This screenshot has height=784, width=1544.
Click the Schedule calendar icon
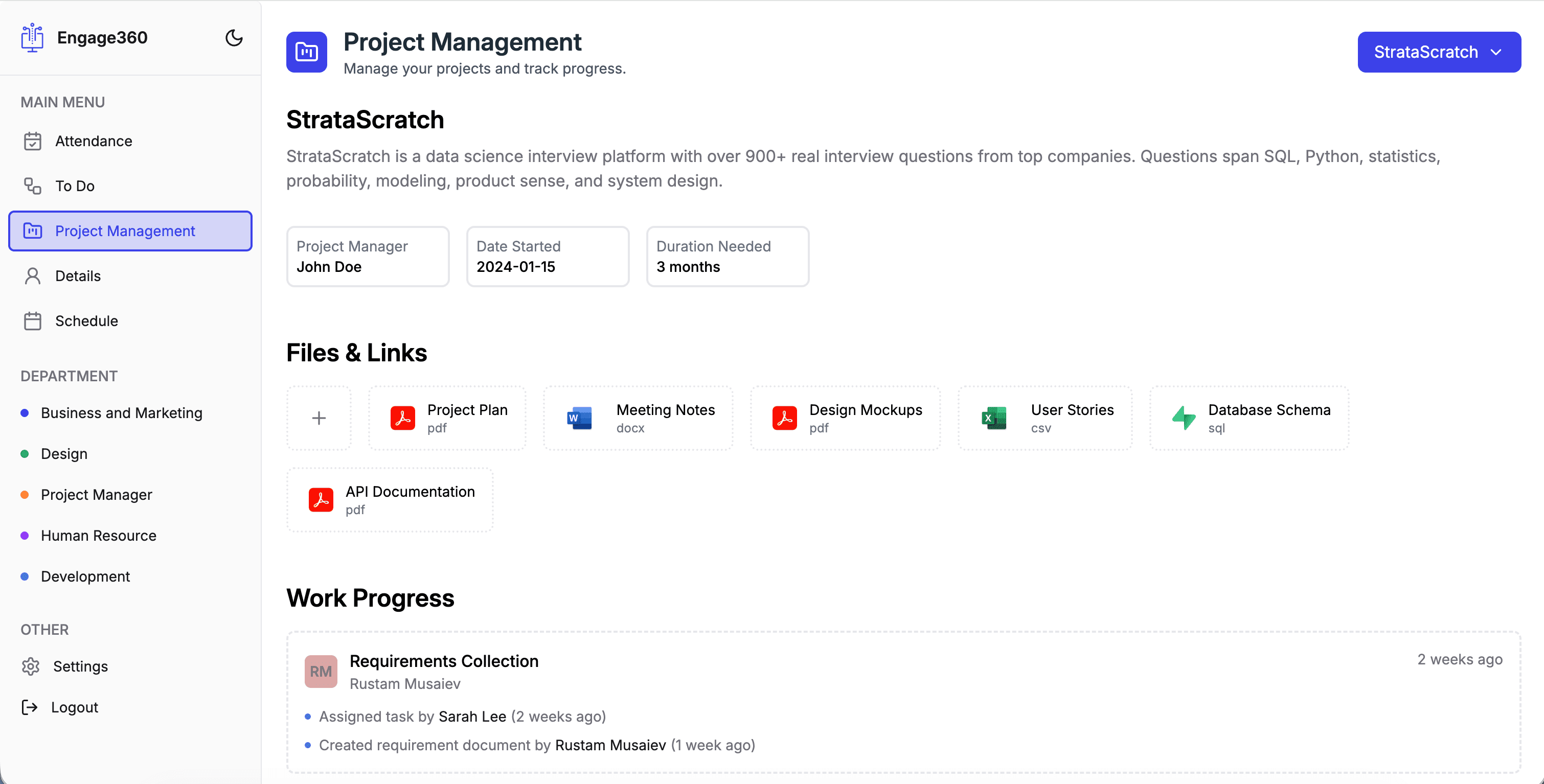point(32,320)
